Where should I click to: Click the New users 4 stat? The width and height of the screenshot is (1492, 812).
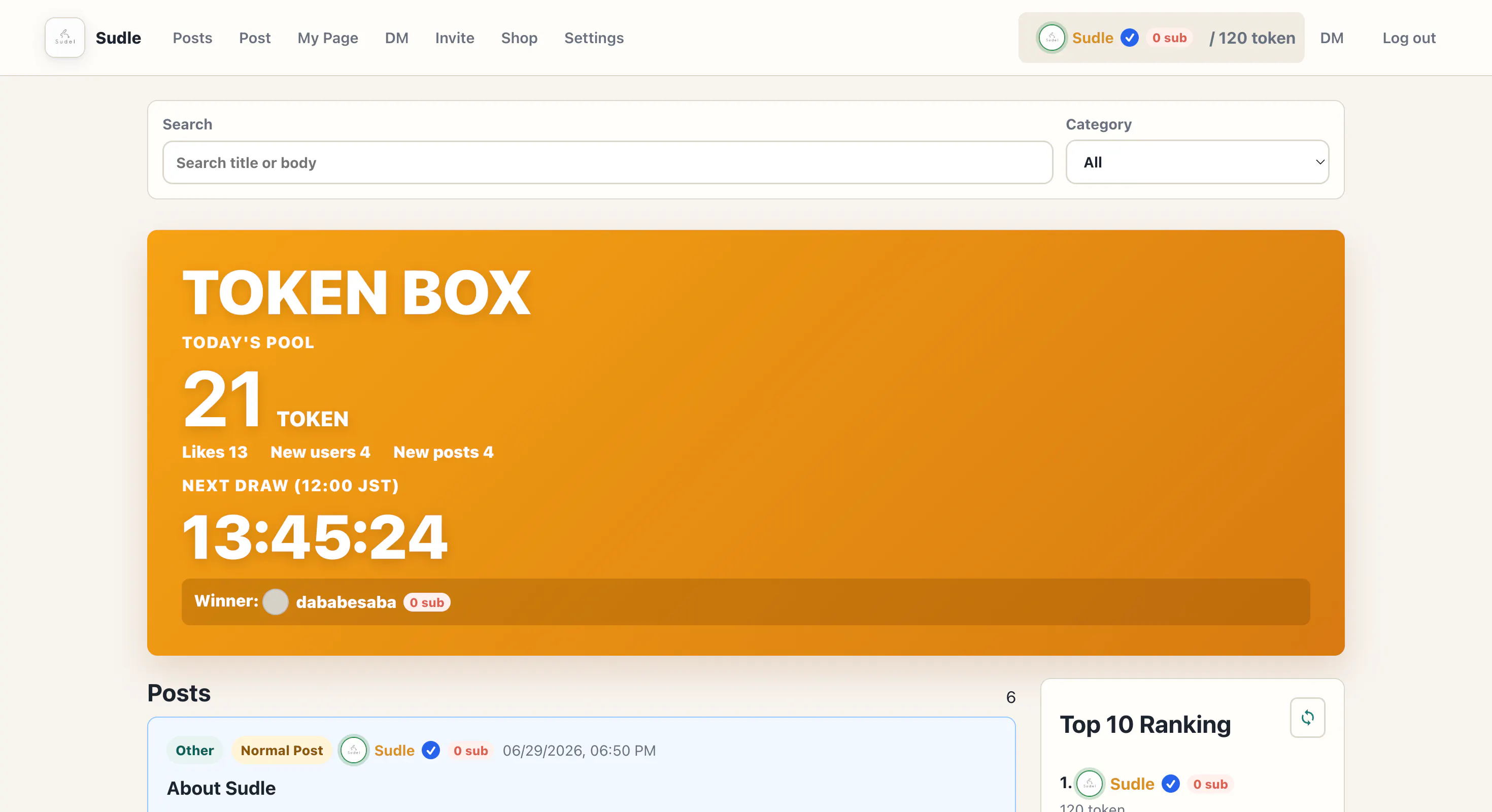tap(320, 452)
